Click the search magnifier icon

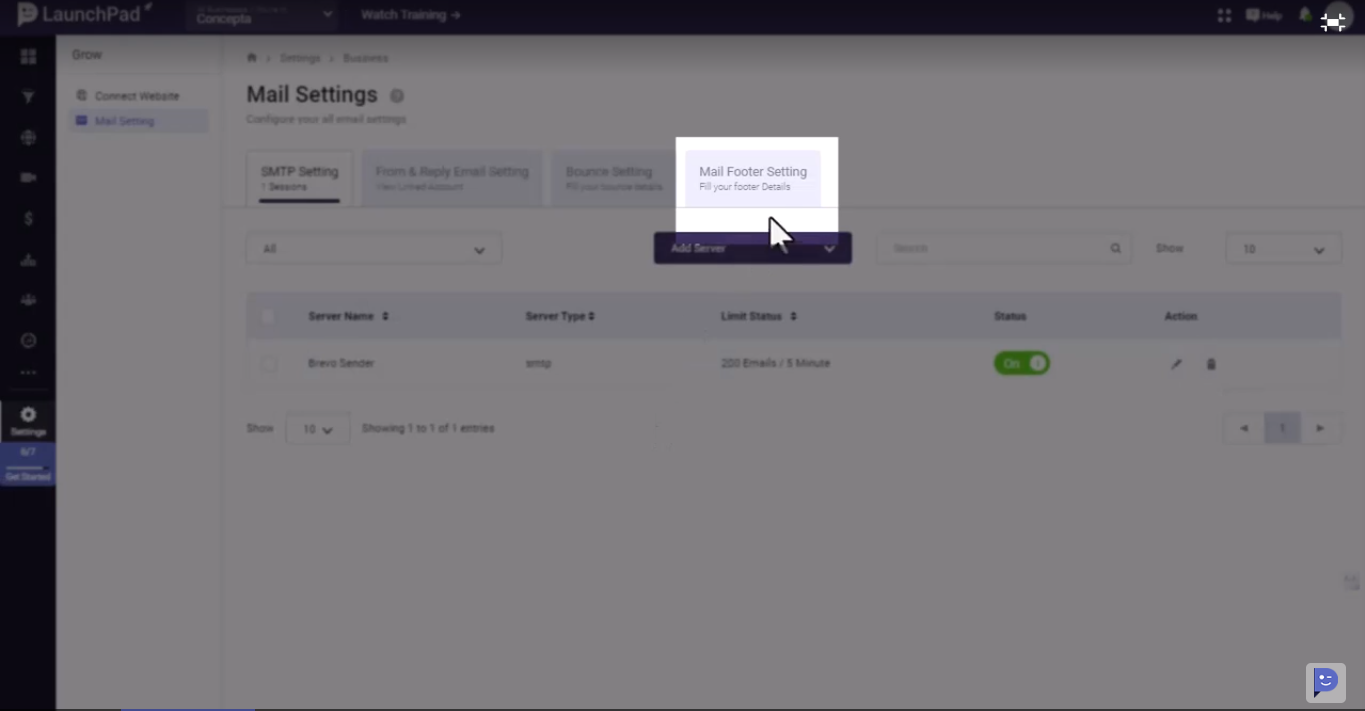point(1115,248)
